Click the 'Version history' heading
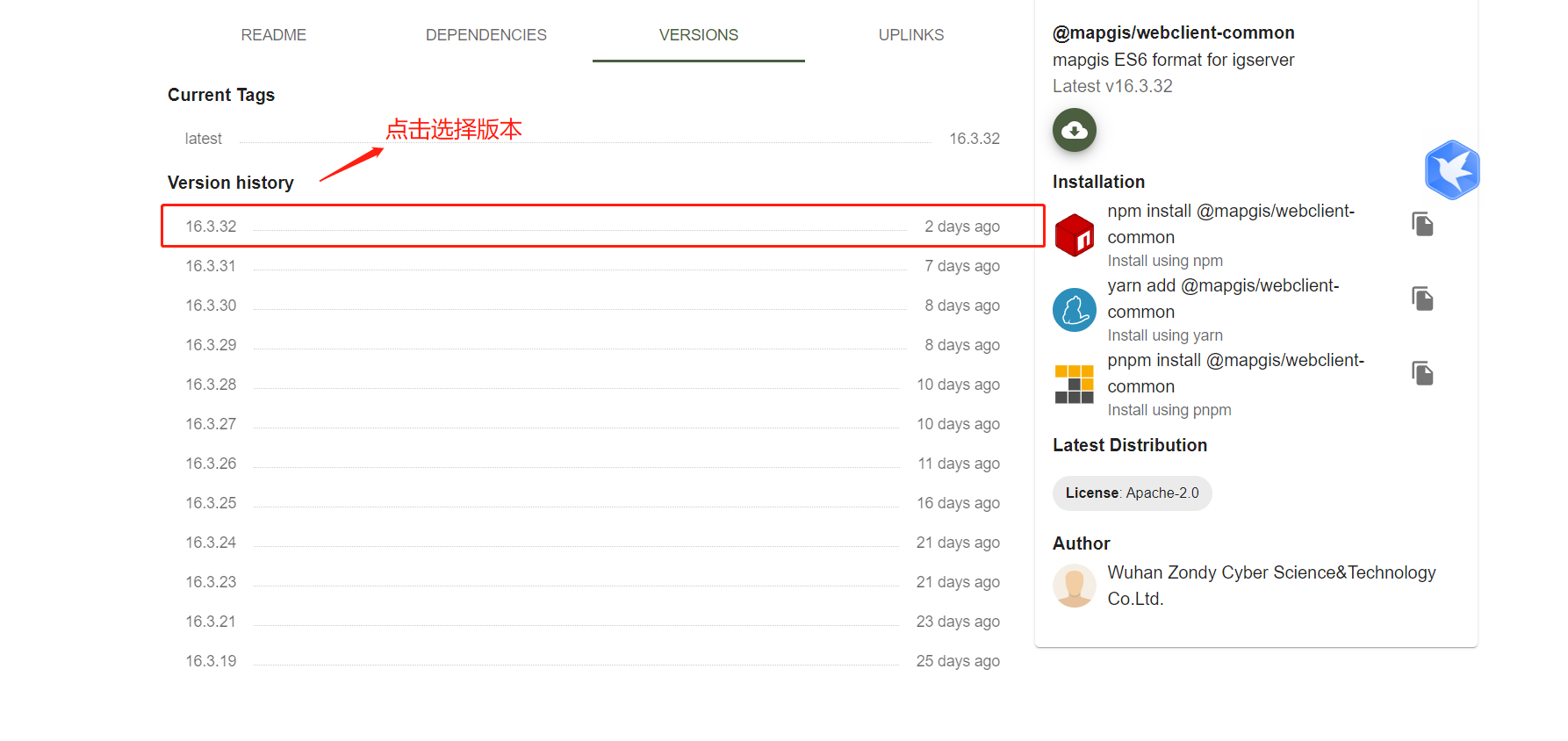1568x741 pixels. coord(231,183)
